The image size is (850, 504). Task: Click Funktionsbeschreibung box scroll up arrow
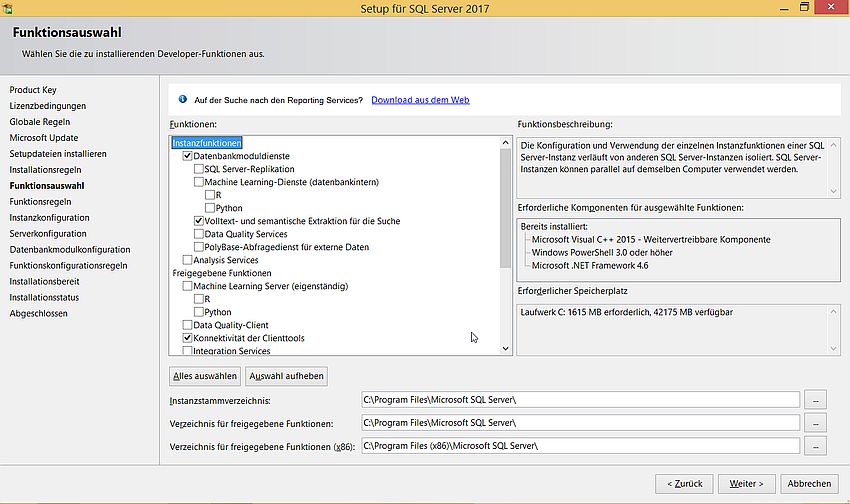[x=834, y=145]
